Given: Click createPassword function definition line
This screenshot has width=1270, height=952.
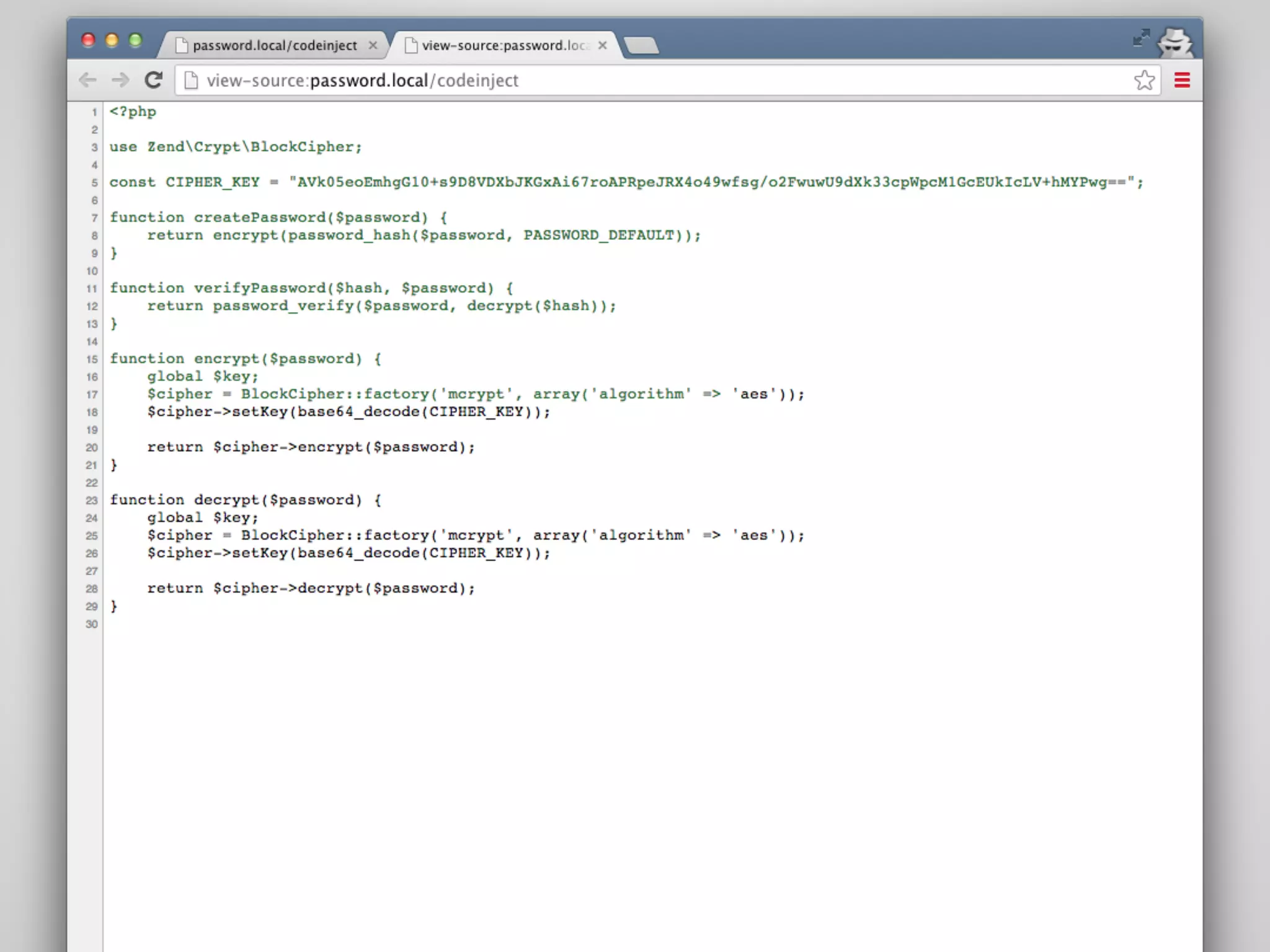Looking at the screenshot, I should coord(278,218).
